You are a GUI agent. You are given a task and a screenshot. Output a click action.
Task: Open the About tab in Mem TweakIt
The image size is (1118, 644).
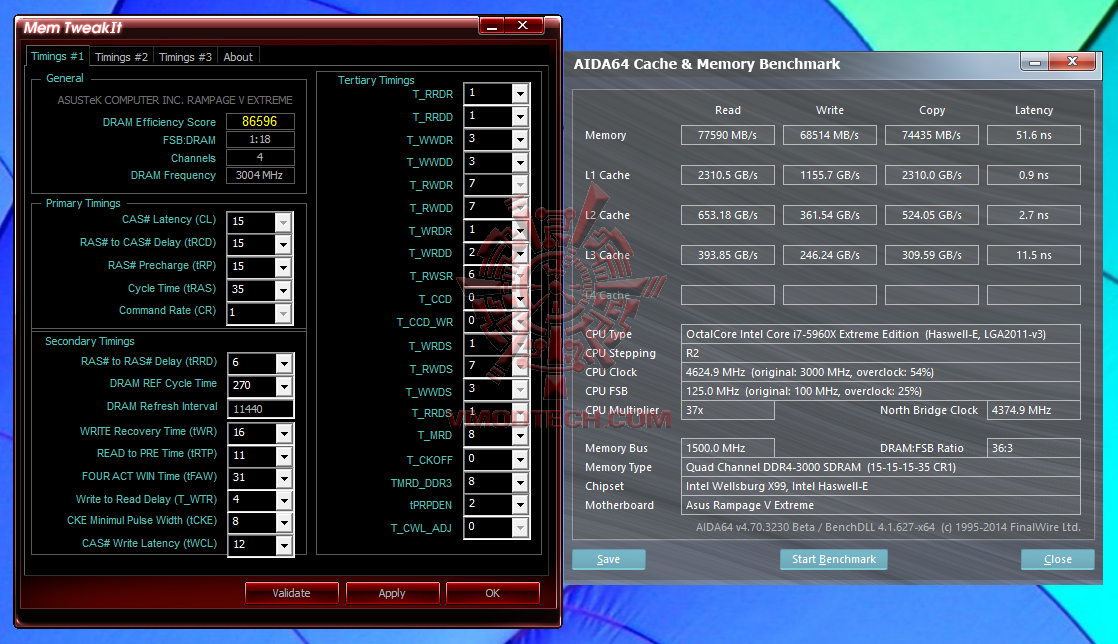coord(238,57)
